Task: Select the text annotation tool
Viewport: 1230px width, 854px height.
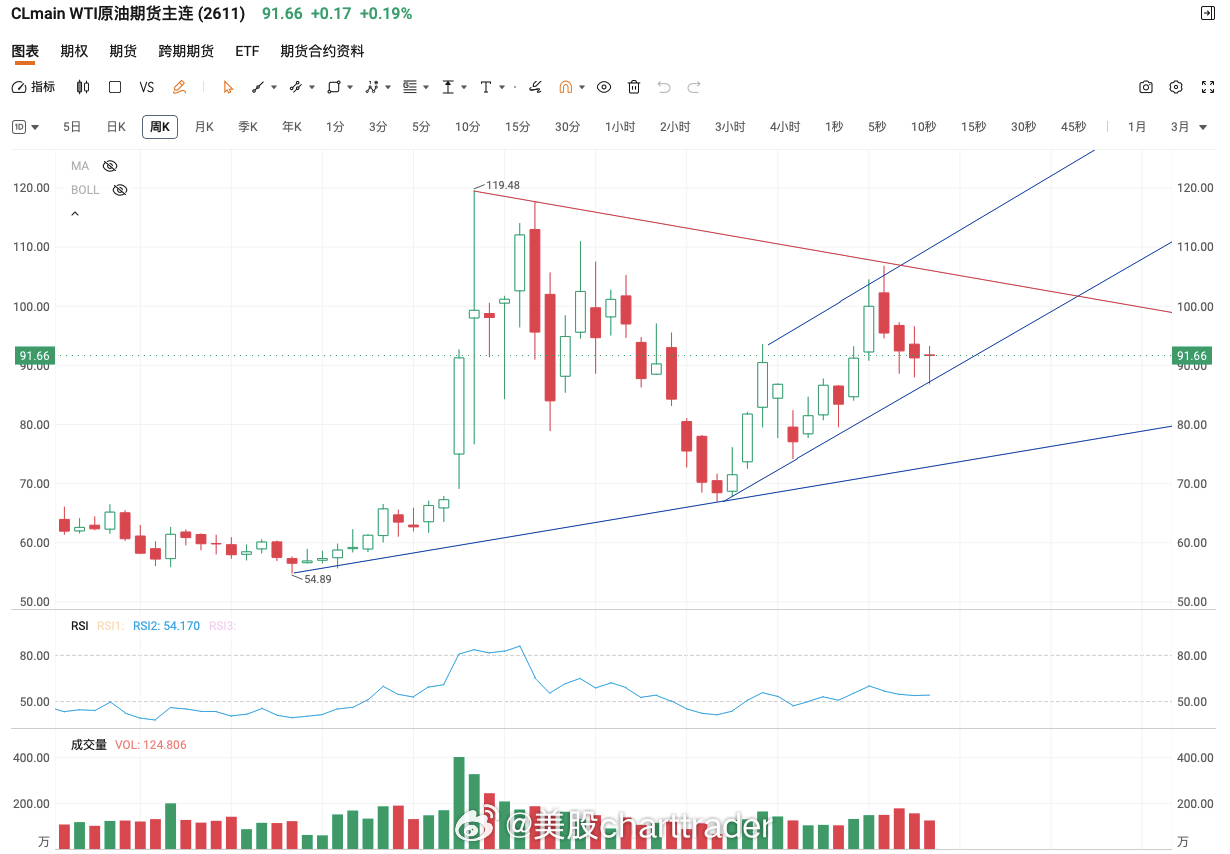Action: pos(486,87)
